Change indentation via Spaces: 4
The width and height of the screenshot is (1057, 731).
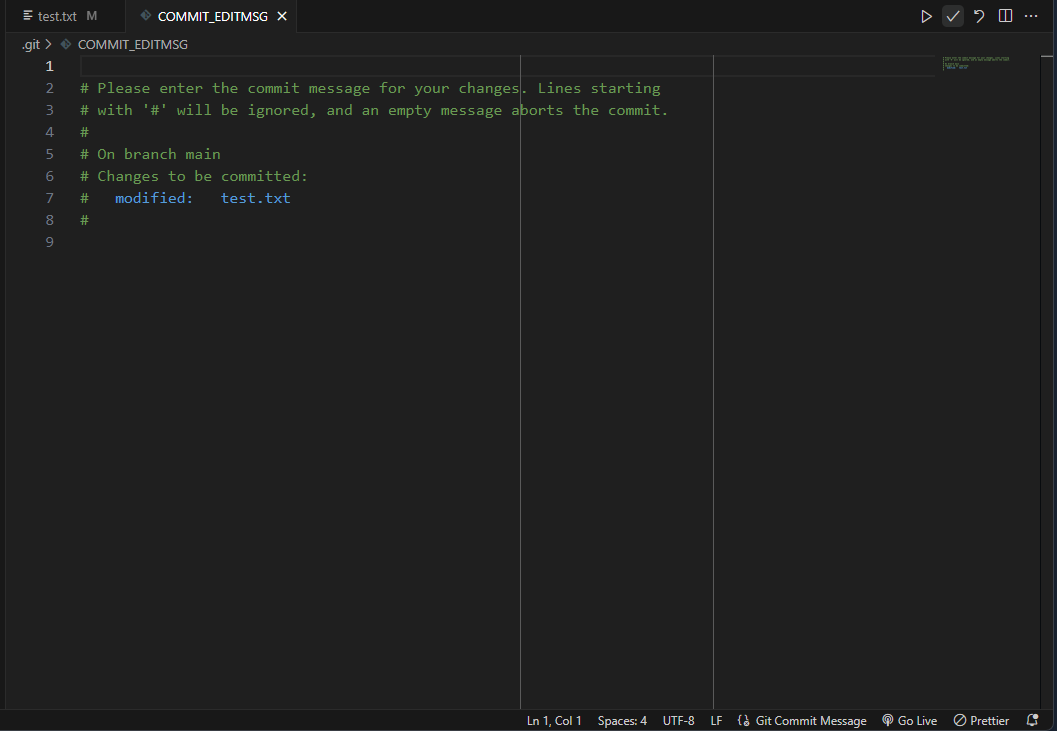pos(622,721)
